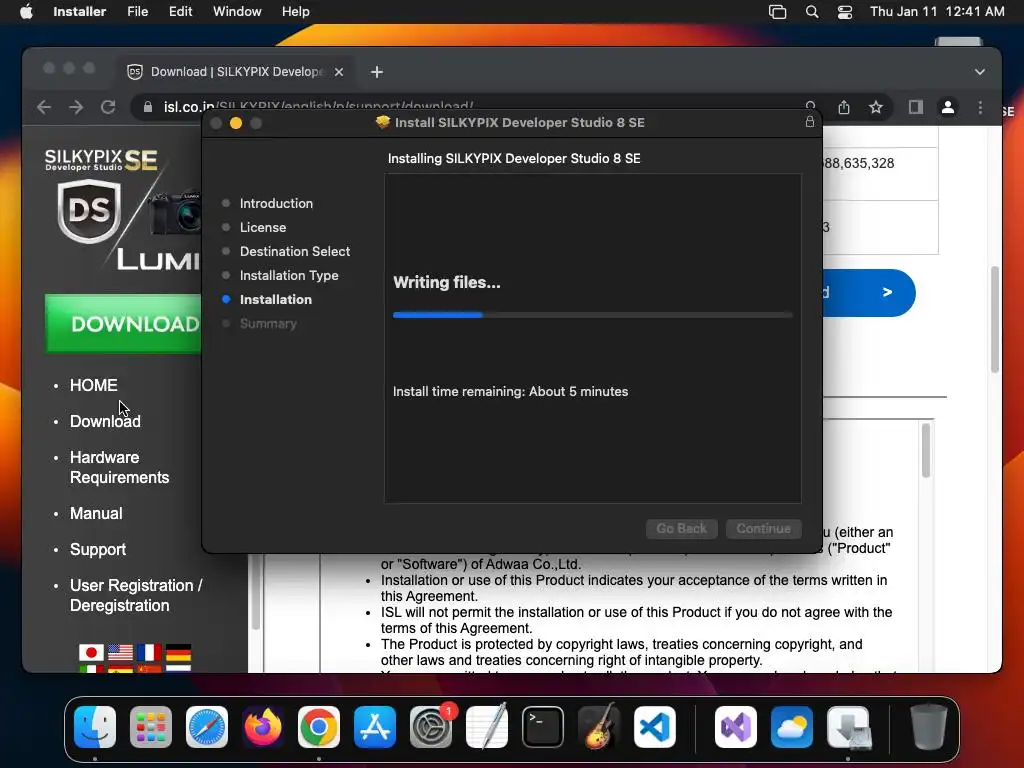Click the Stage Manager menu bar icon
1024x768 pixels.
(777, 12)
